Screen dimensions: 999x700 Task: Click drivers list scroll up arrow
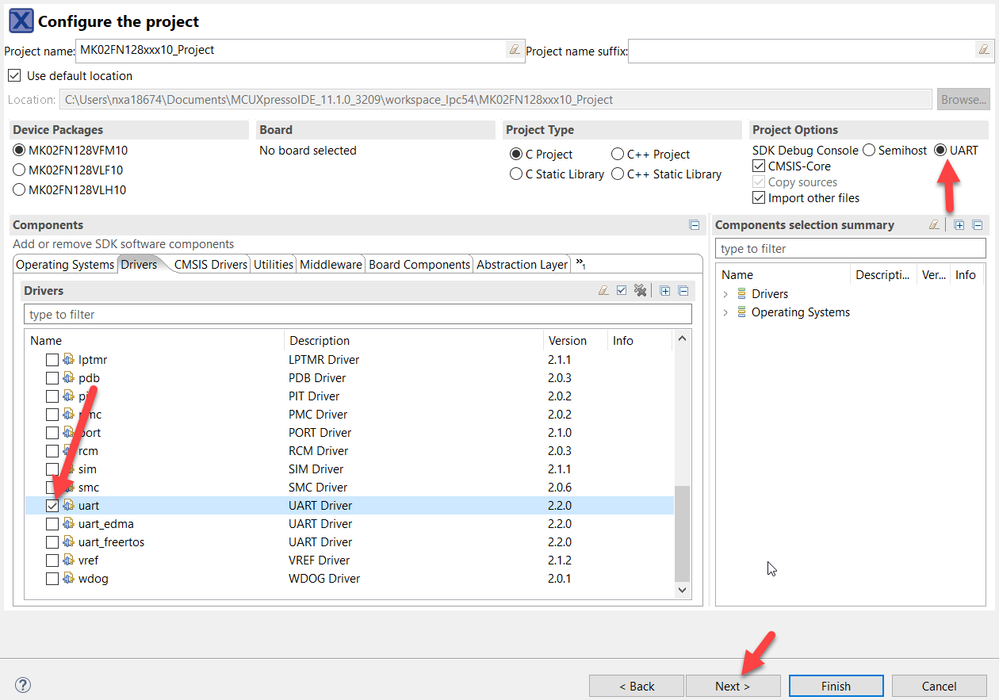682,339
